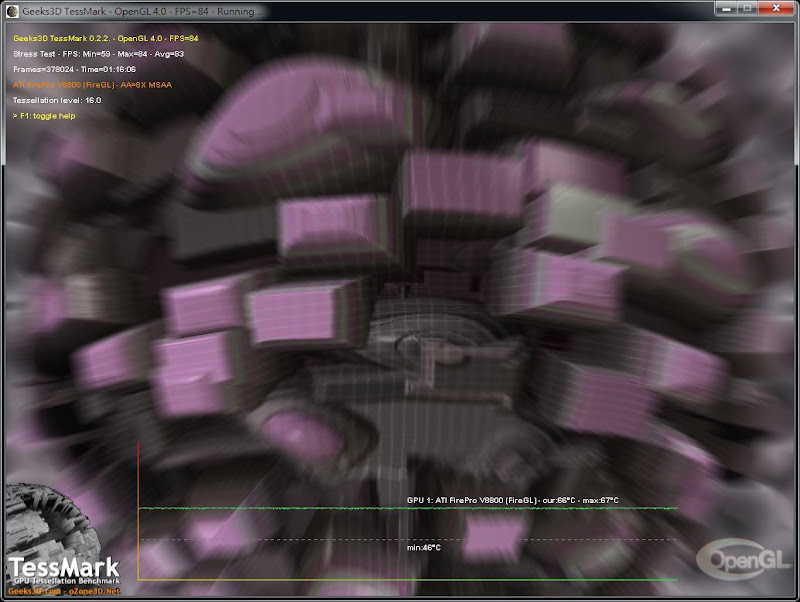Click the 'GPU Tessellation Benchmark' subtitle
This screenshot has width=800, height=602.
(x=66, y=581)
